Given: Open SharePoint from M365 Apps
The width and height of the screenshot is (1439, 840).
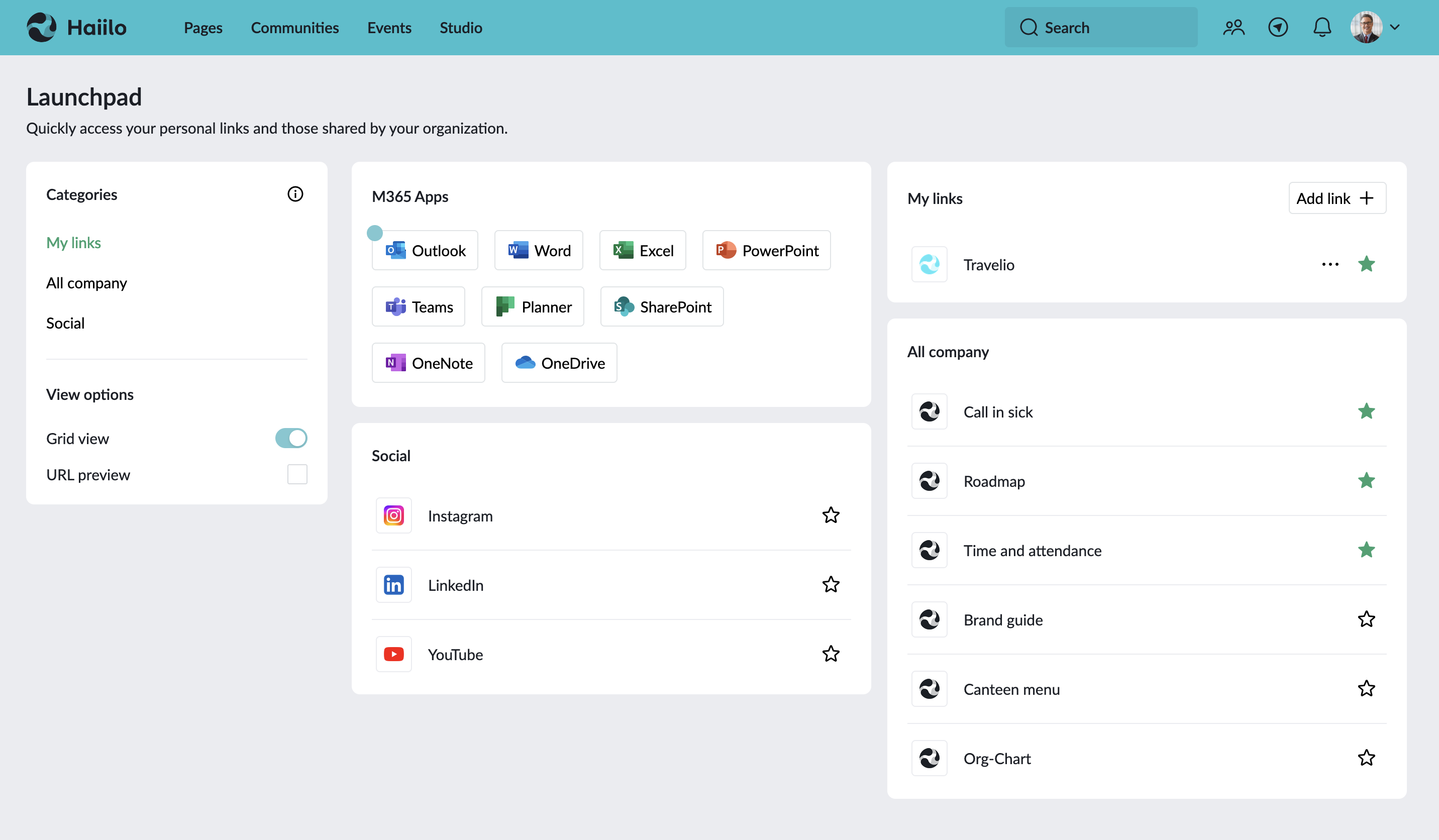Looking at the screenshot, I should pyautogui.click(x=662, y=306).
